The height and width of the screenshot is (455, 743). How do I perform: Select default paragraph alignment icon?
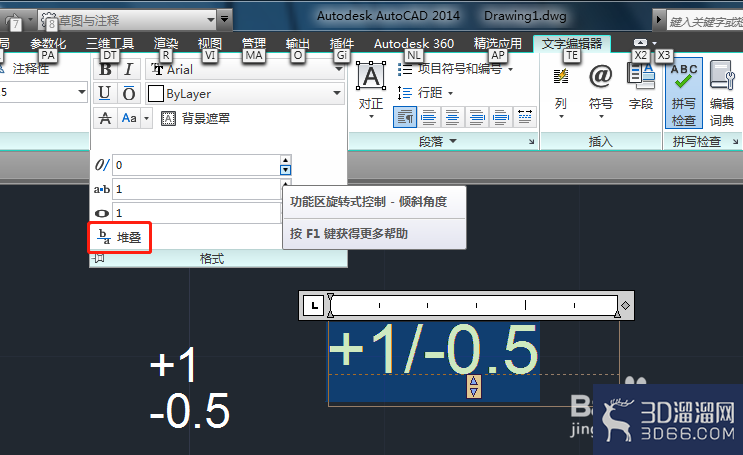[405, 117]
